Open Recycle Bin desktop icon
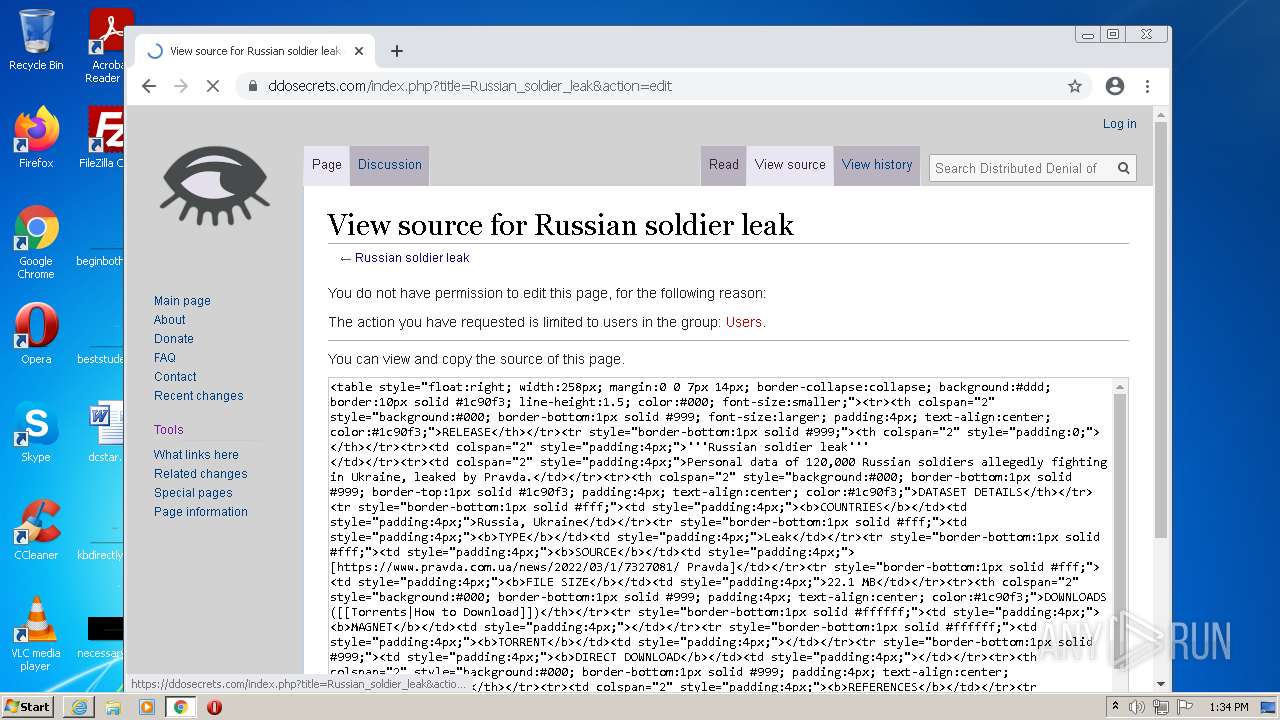This screenshot has height=720, width=1280. [x=36, y=41]
